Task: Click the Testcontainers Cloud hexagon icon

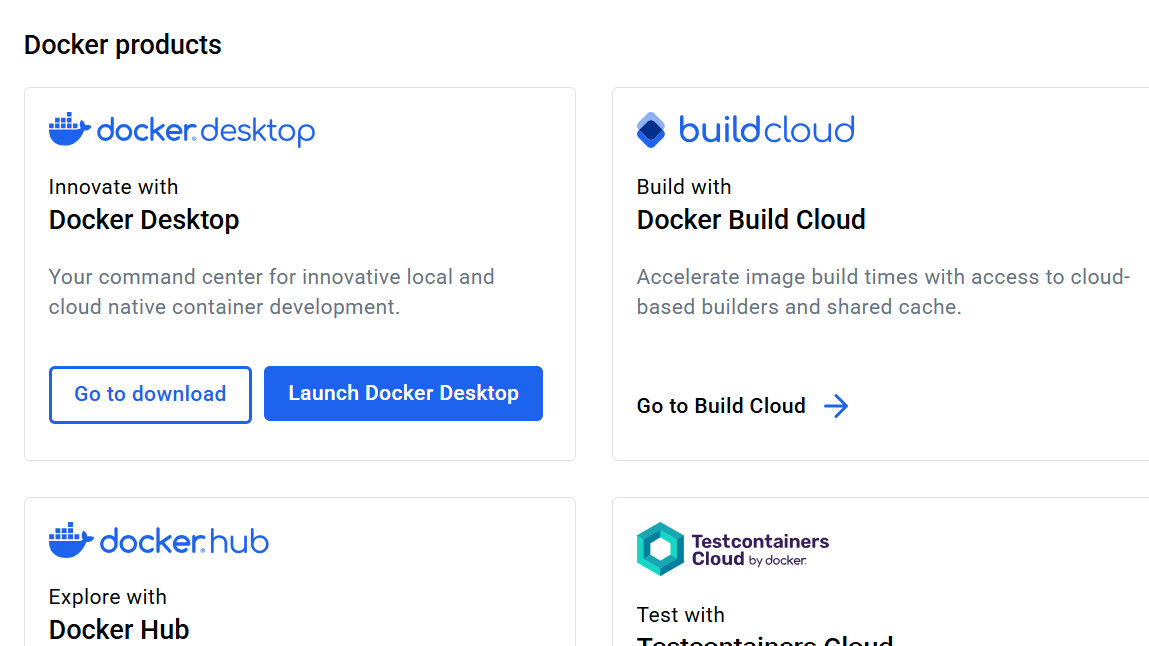Action: (x=660, y=549)
